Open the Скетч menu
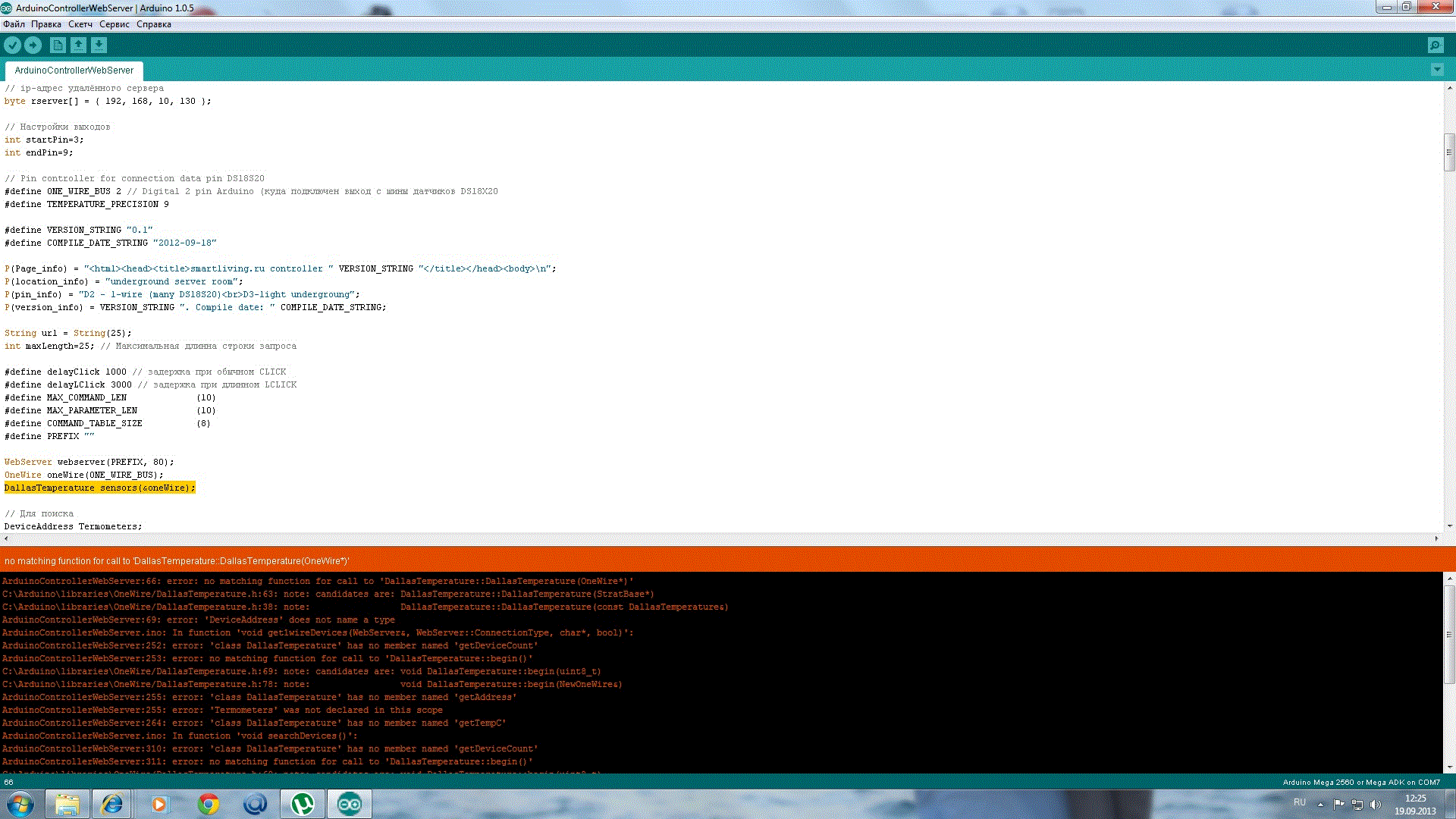The height and width of the screenshot is (819, 1456). click(80, 24)
